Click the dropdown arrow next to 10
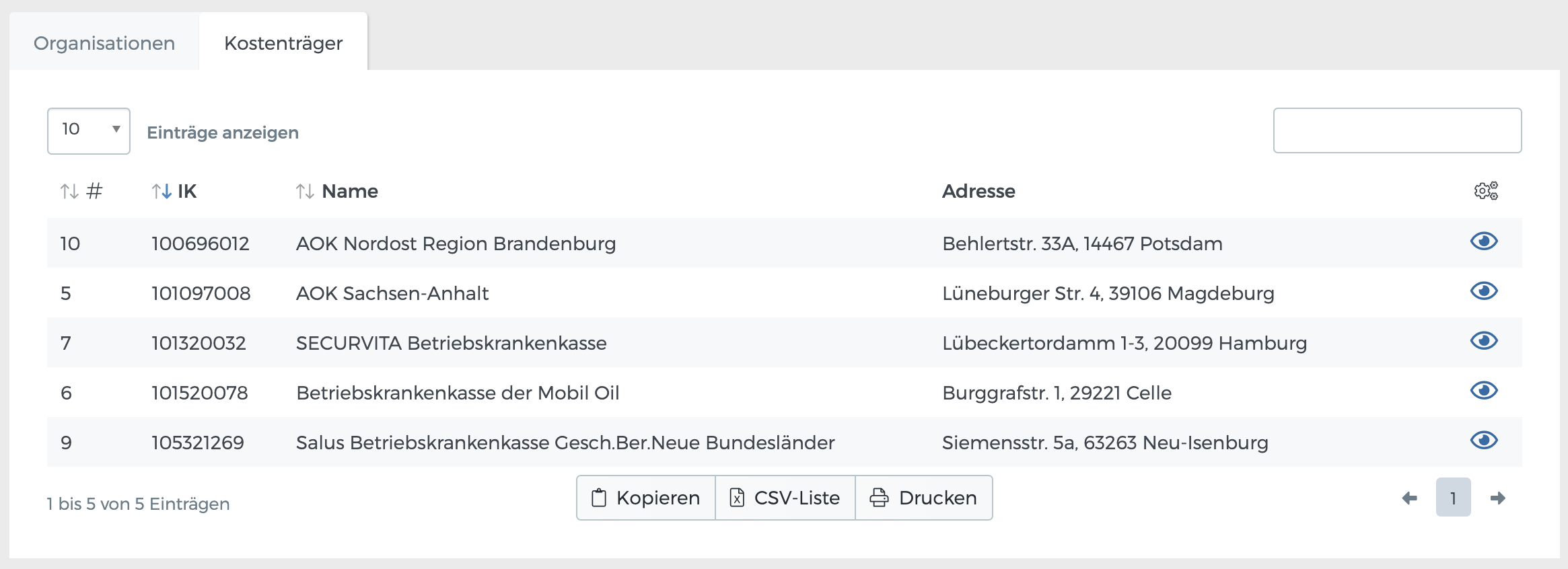The height and width of the screenshot is (569, 1568). pyautogui.click(x=116, y=129)
